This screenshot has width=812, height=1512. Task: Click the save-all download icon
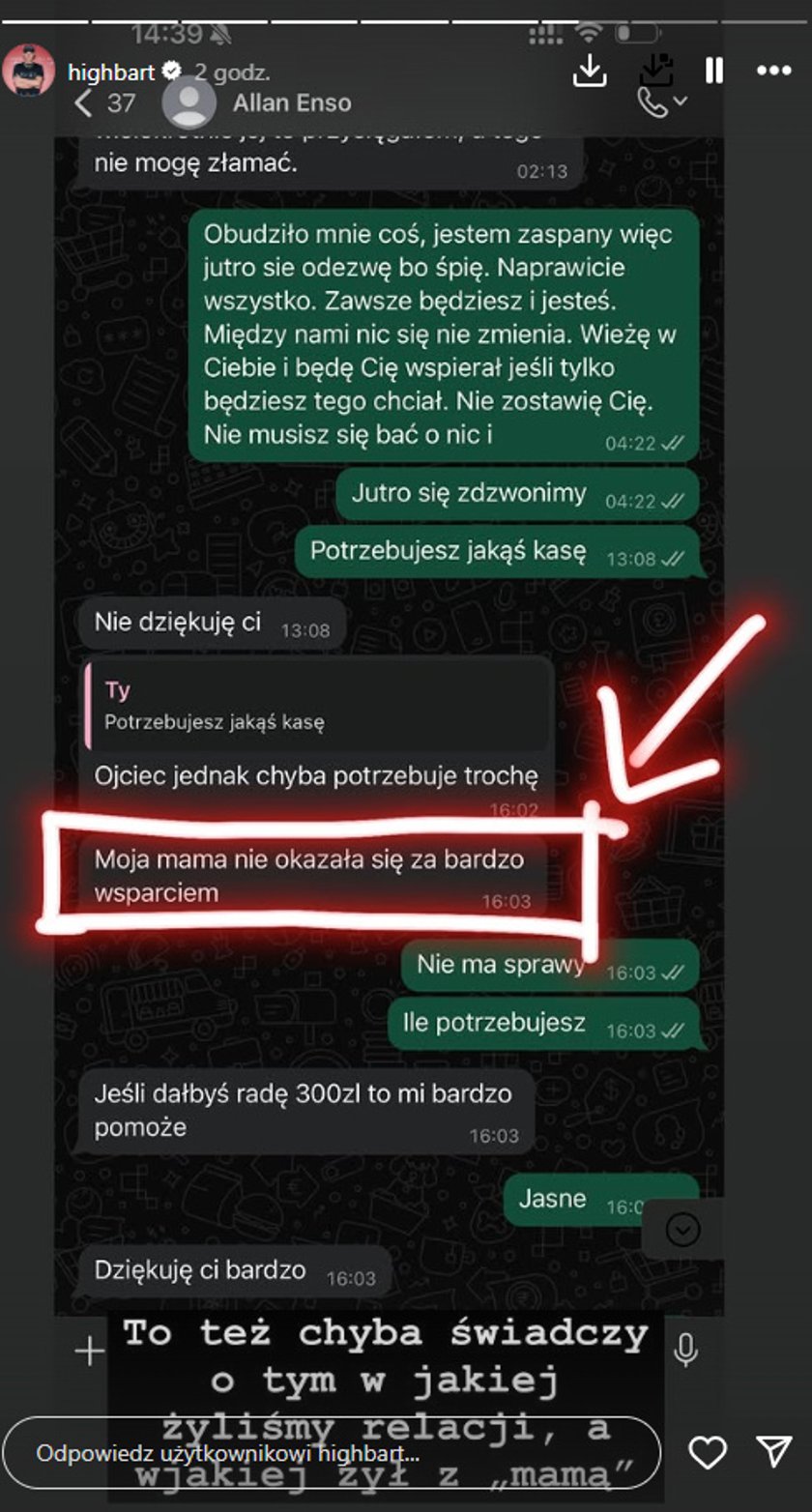coord(656,70)
